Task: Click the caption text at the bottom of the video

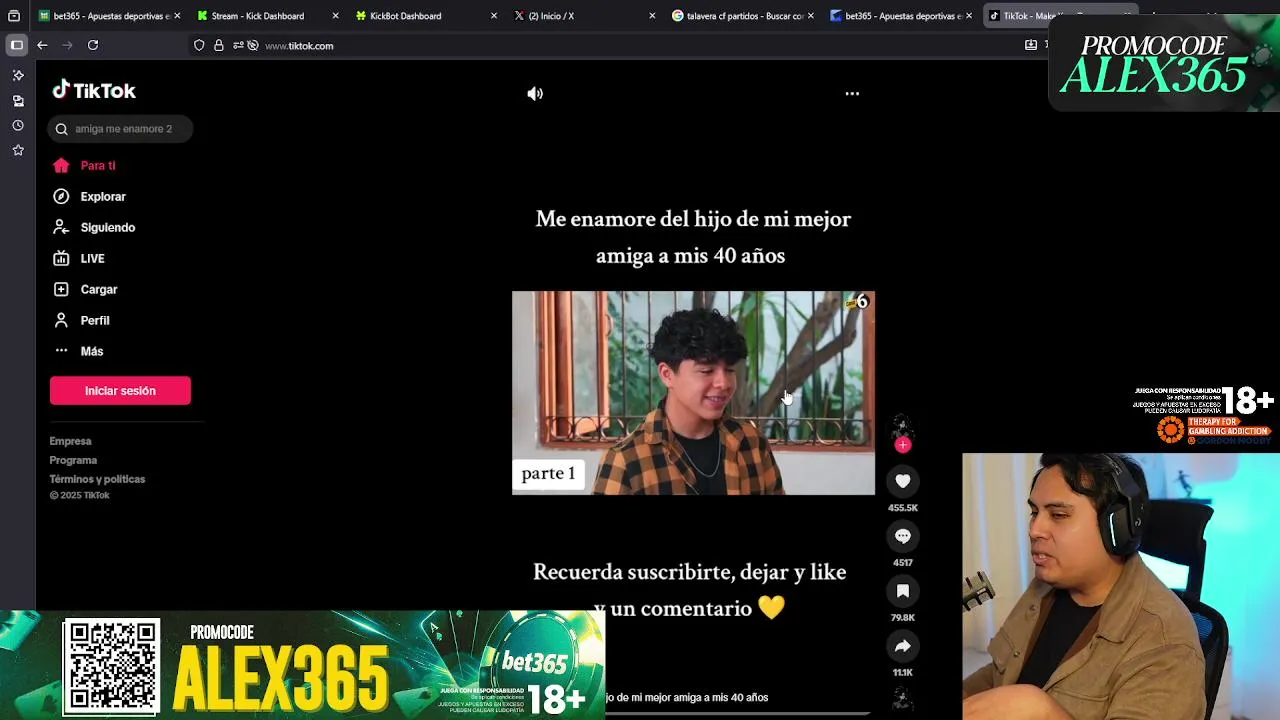Action: 687,698
